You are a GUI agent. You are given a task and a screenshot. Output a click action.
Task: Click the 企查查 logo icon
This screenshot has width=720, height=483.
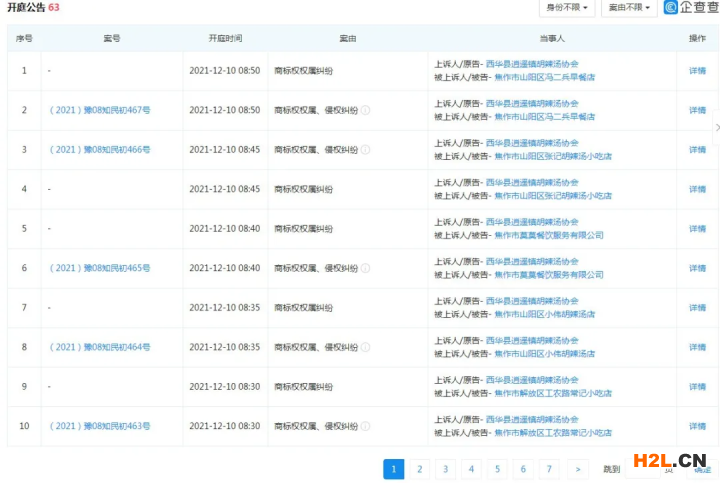tap(671, 8)
